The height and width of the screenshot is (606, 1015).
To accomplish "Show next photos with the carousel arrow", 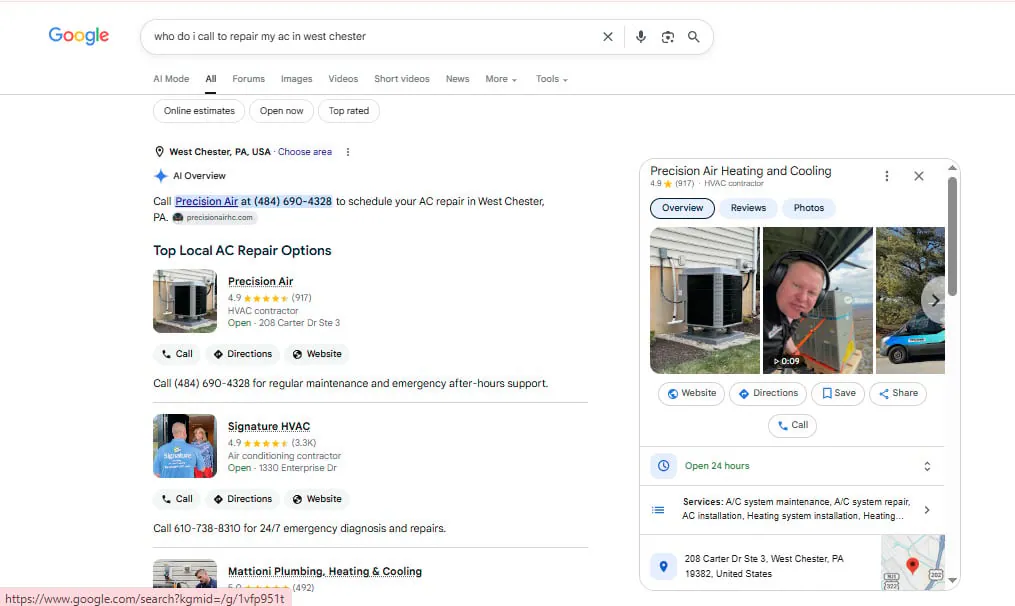I will tap(934, 300).
